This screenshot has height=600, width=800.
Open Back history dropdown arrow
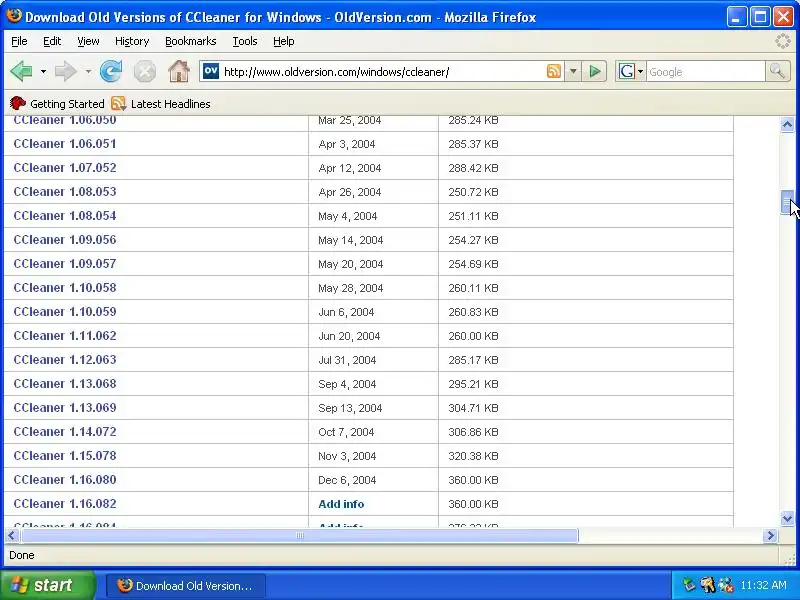coord(43,71)
